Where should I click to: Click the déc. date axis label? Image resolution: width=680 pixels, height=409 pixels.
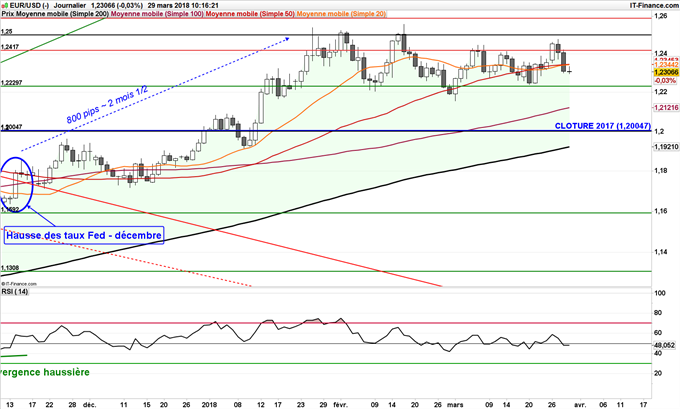(x=90, y=405)
